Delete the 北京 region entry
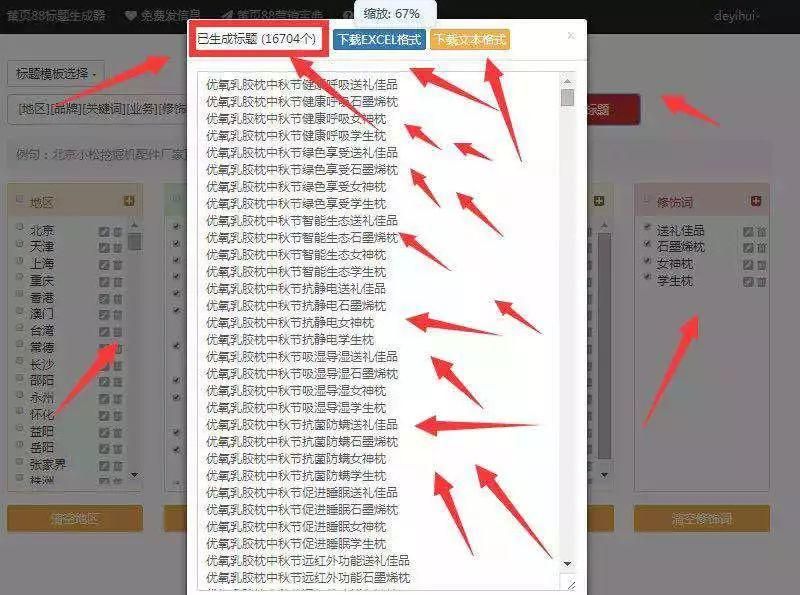Screen dimensions: 800x595 pos(117,232)
